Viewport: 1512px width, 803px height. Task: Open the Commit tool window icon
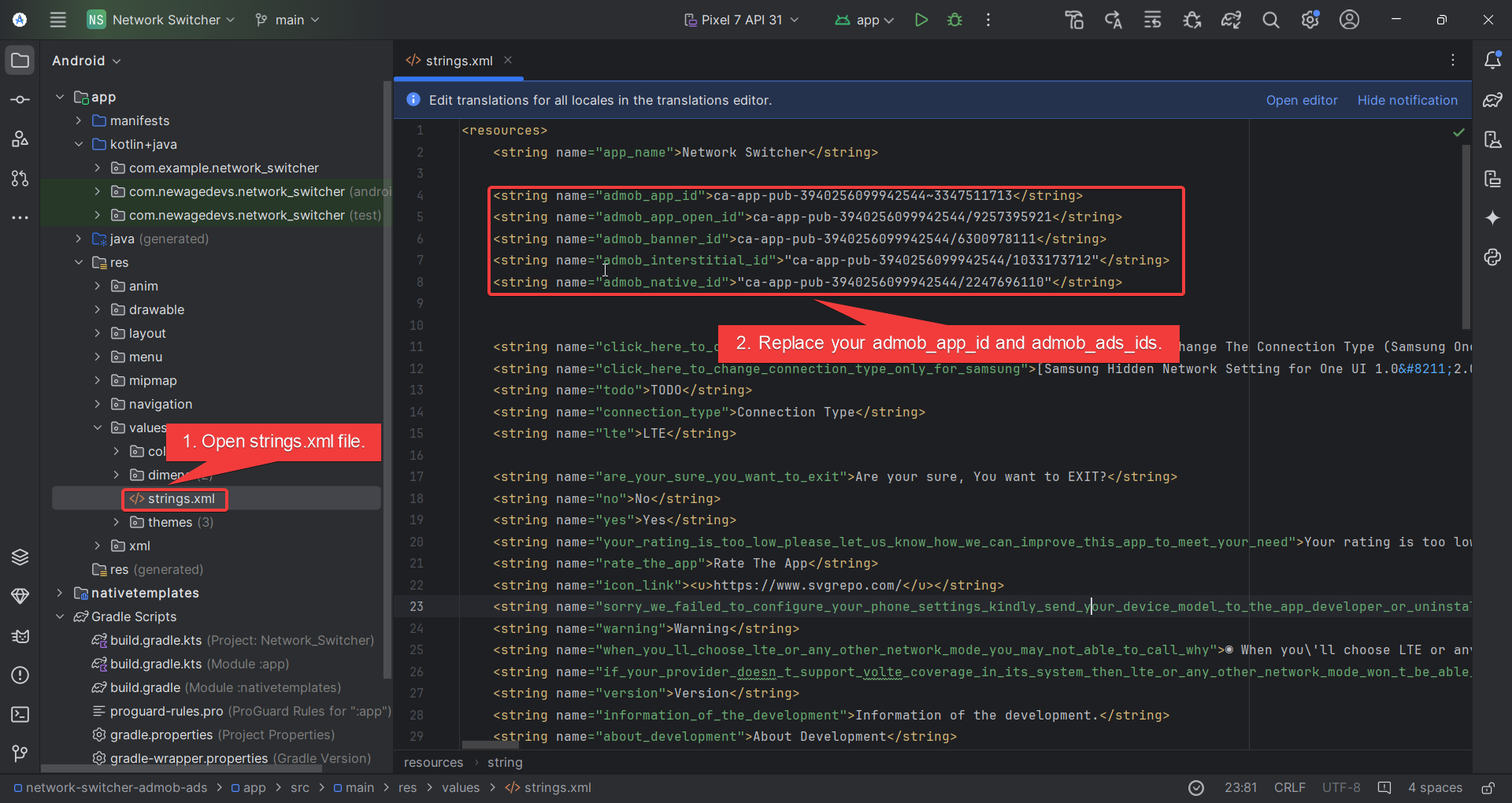(20, 99)
